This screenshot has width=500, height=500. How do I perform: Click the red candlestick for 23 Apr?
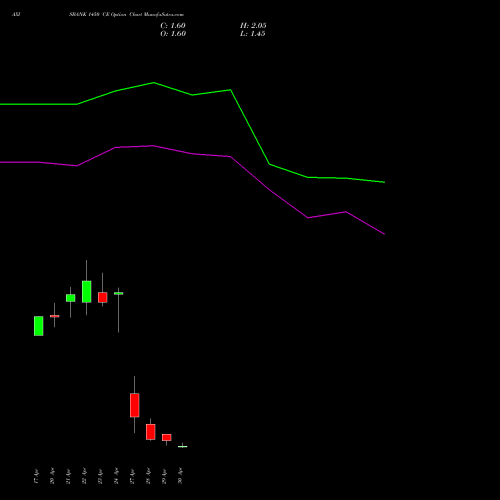(x=103, y=297)
